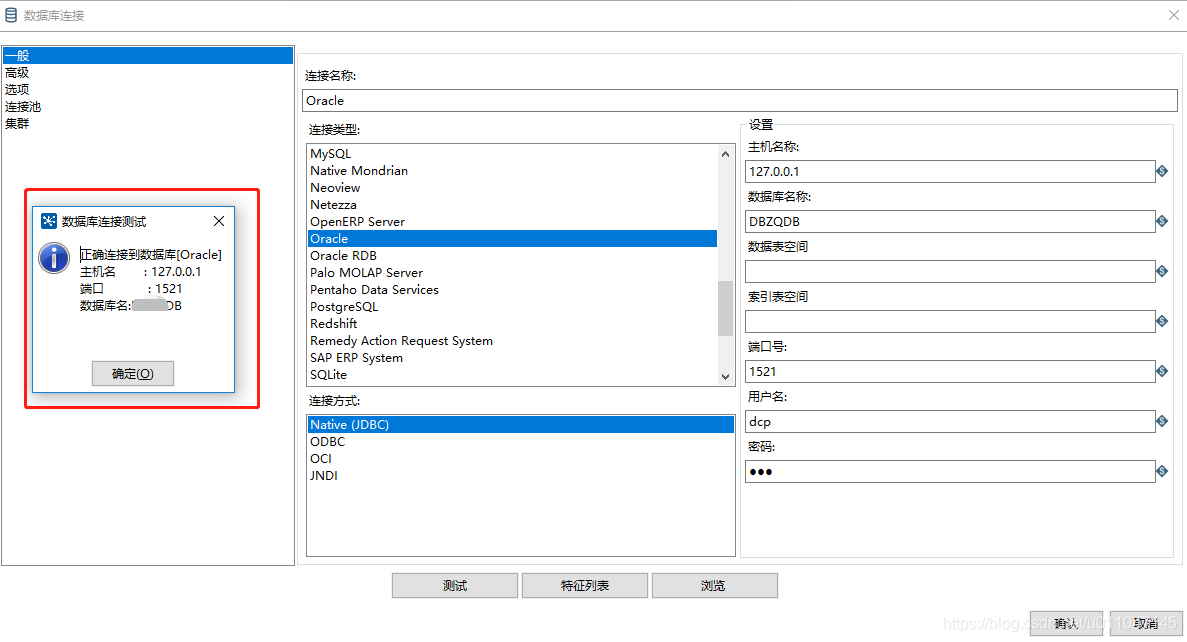Click the blue info icon in test dialog

pyautogui.click(x=54, y=257)
